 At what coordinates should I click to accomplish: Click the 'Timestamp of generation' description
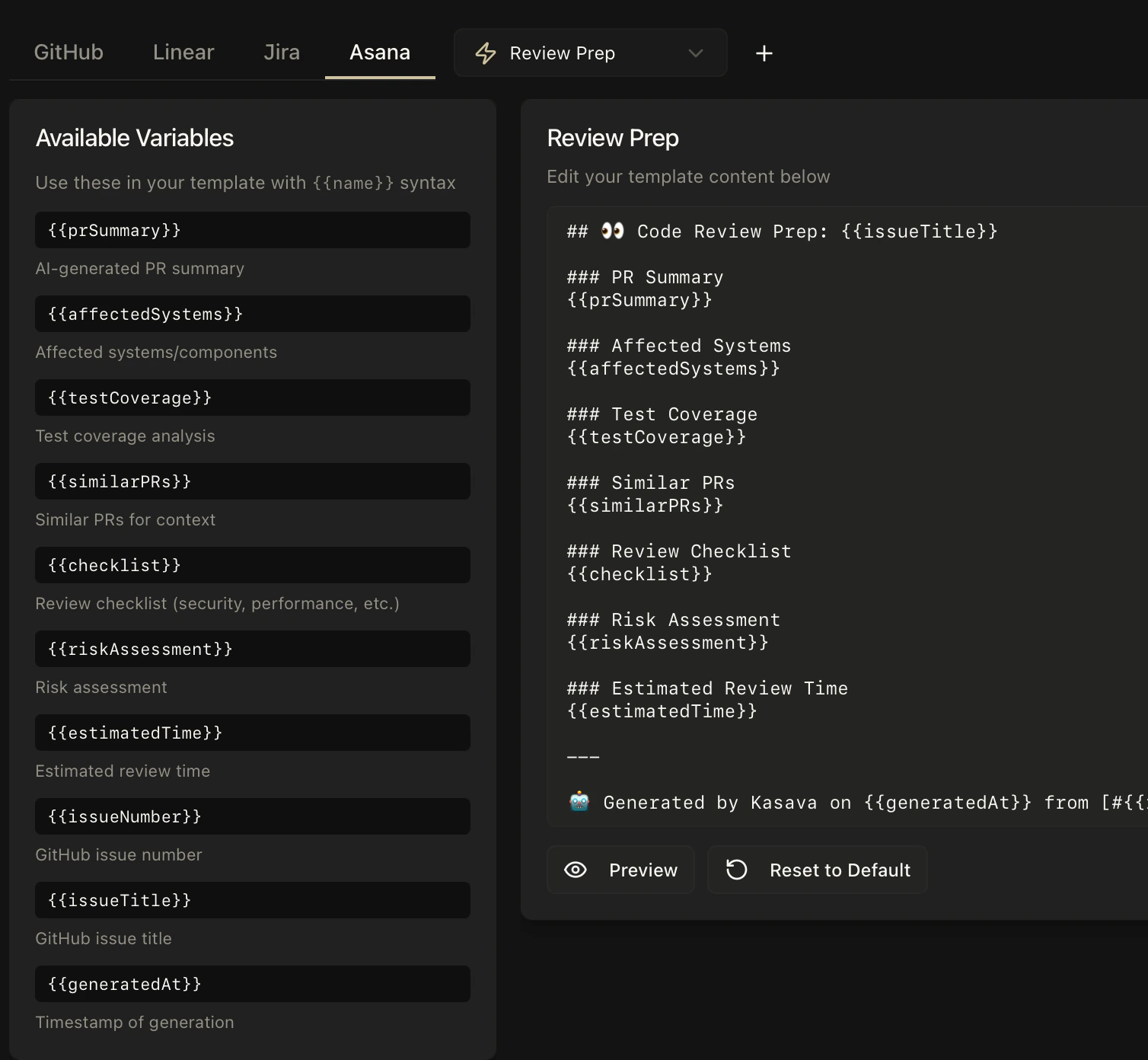(135, 1023)
